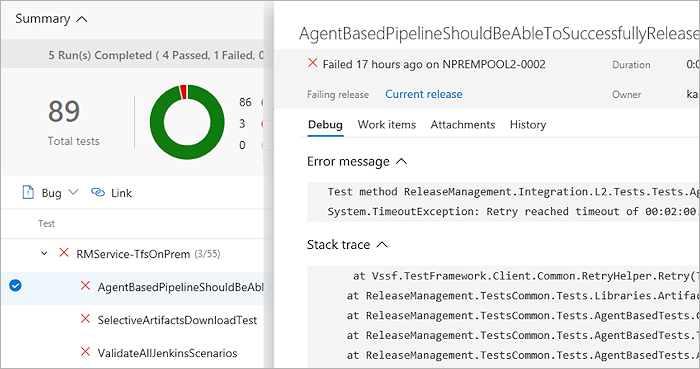700x369 pixels.
Task: Collapse the Summary section
Action: tap(82, 19)
